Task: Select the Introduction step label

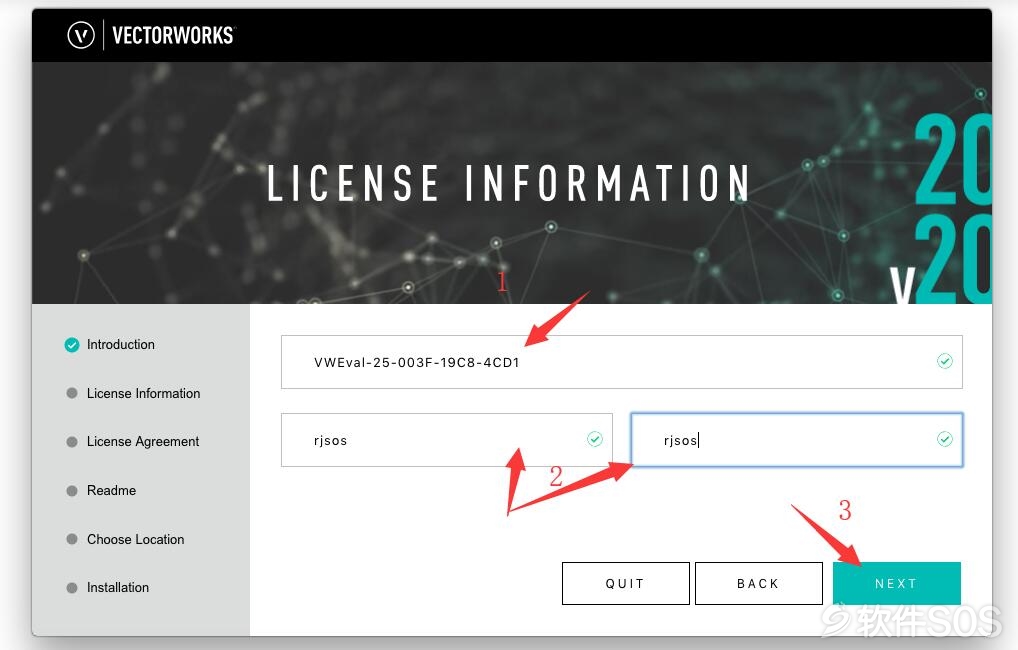Action: click(121, 344)
